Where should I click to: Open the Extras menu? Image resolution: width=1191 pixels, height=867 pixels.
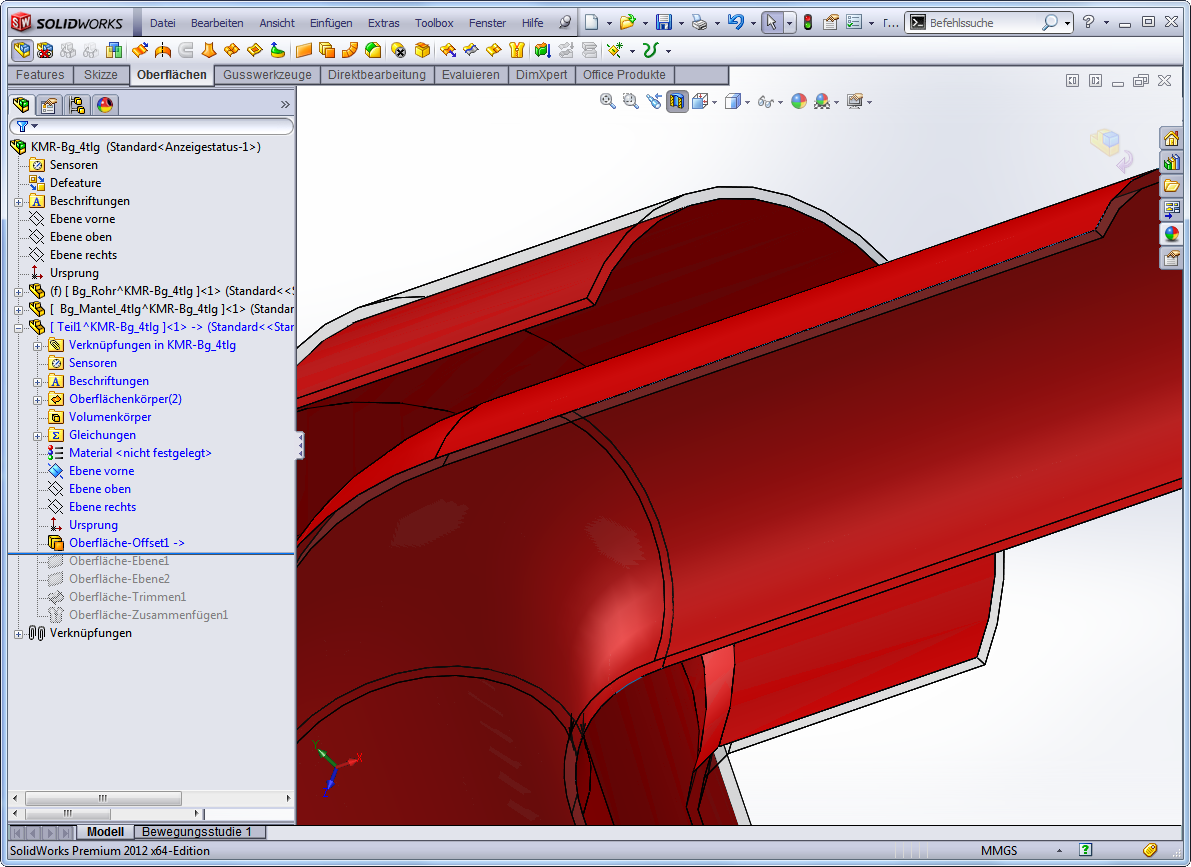point(383,23)
